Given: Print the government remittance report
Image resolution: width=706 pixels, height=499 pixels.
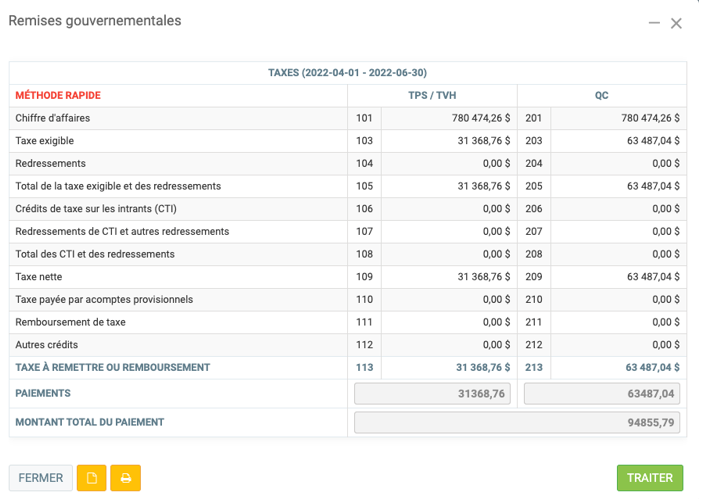Looking at the screenshot, I should 126,478.
